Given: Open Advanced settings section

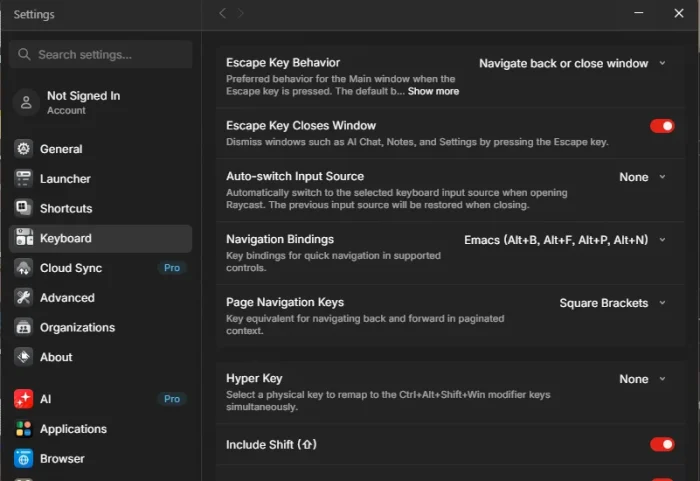Looking at the screenshot, I should 100,297.
